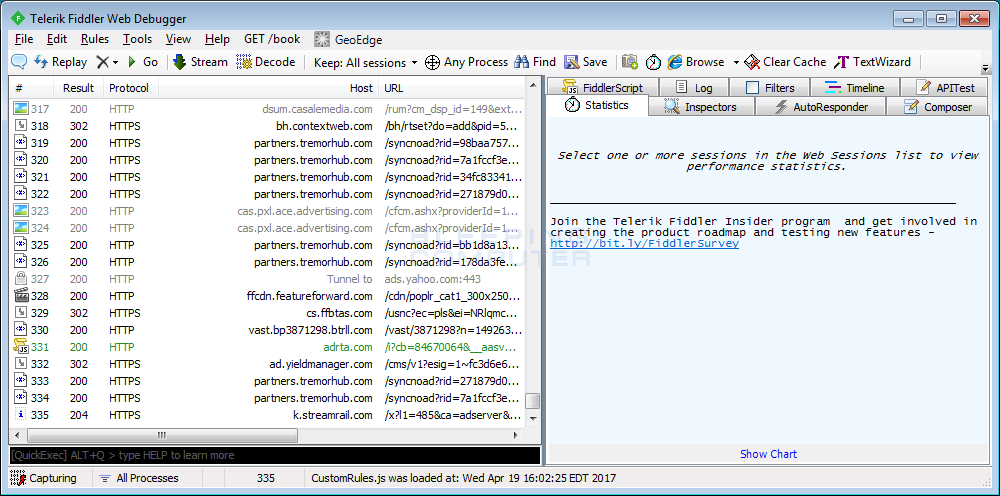
Task: Expand the toolbar overflow arrow
Action: (x=985, y=68)
